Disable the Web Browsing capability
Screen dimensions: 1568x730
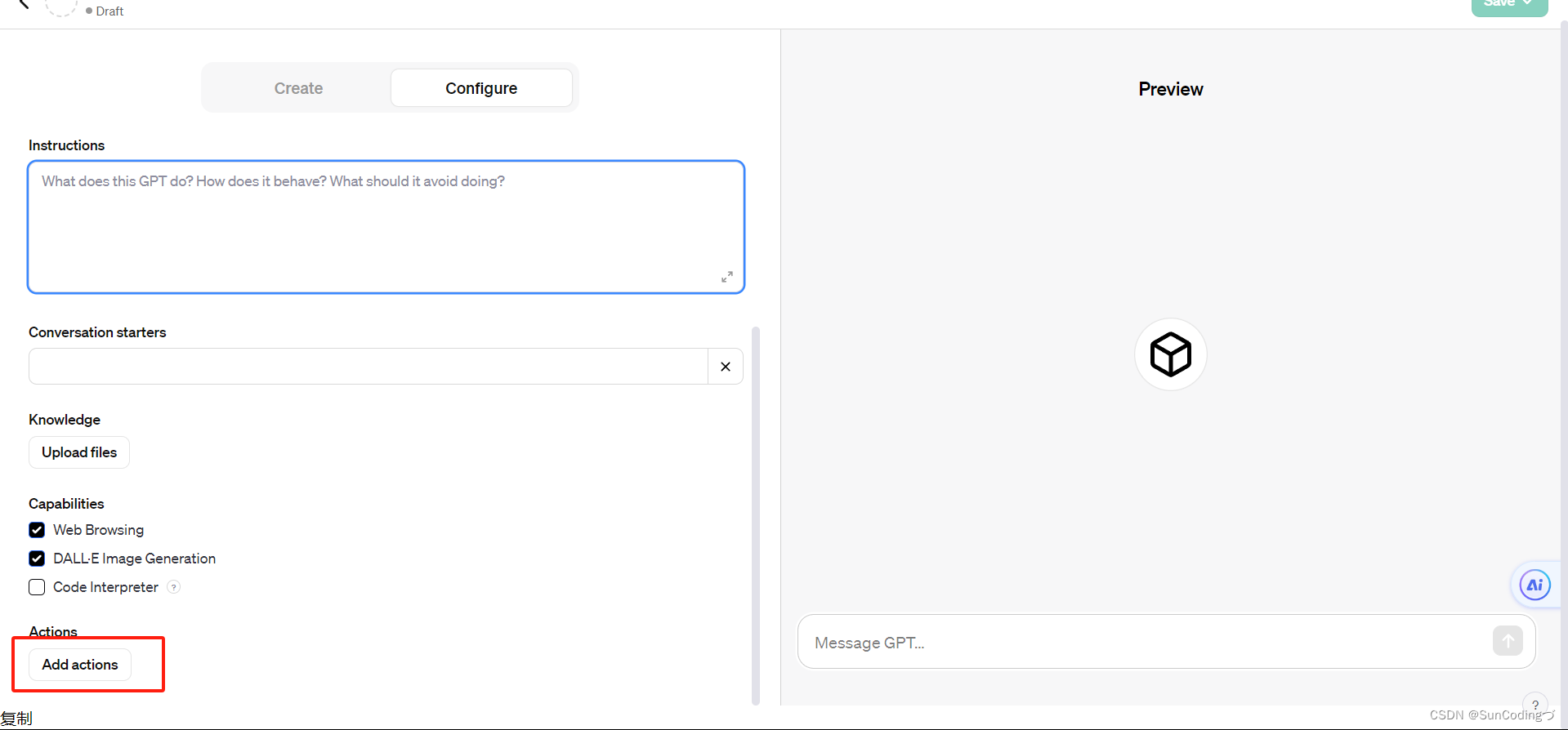tap(37, 530)
